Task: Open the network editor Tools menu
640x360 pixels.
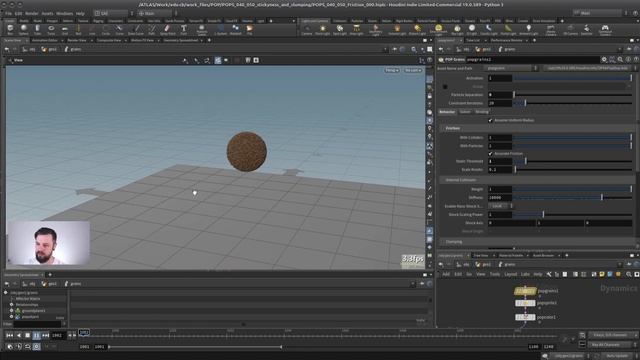Action: [495, 274]
